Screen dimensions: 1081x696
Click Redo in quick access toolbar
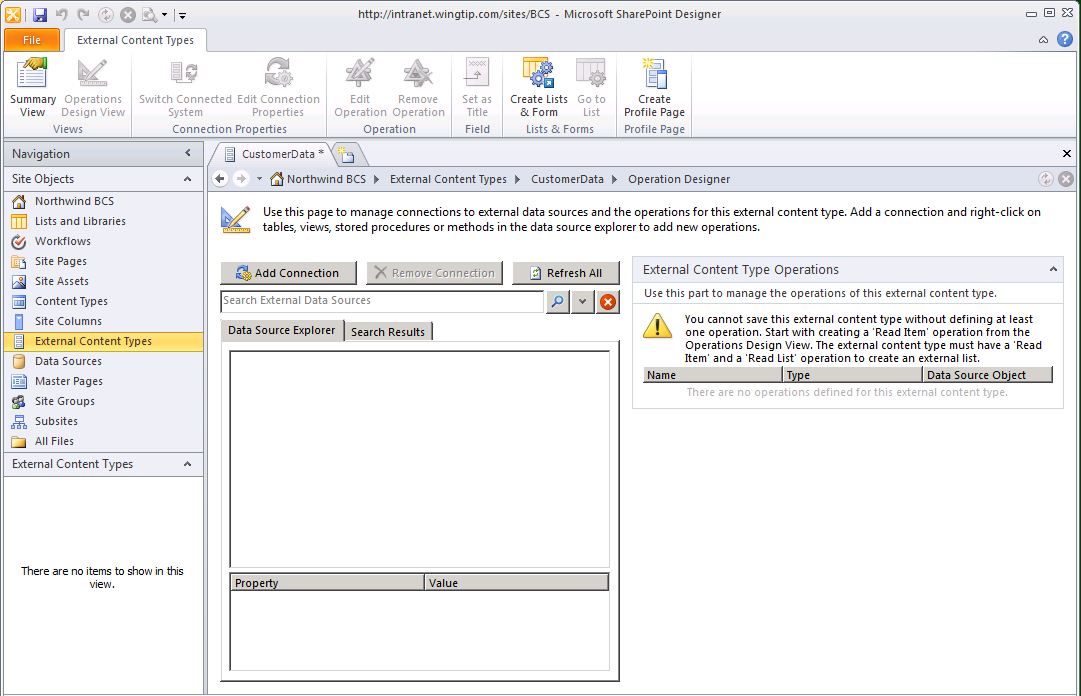click(83, 14)
